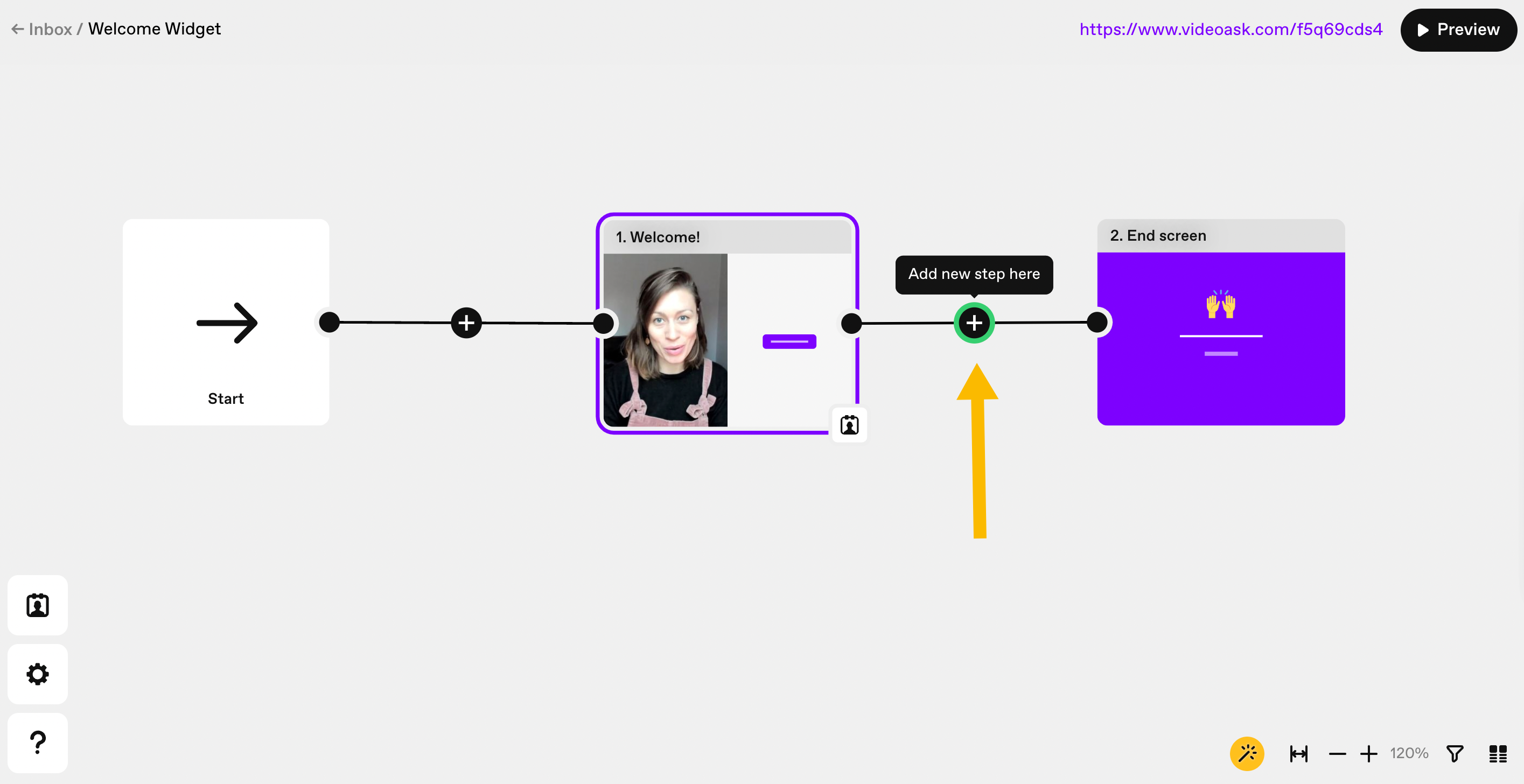Click the purple answer button preview
The width and height of the screenshot is (1524, 784).
coord(789,341)
